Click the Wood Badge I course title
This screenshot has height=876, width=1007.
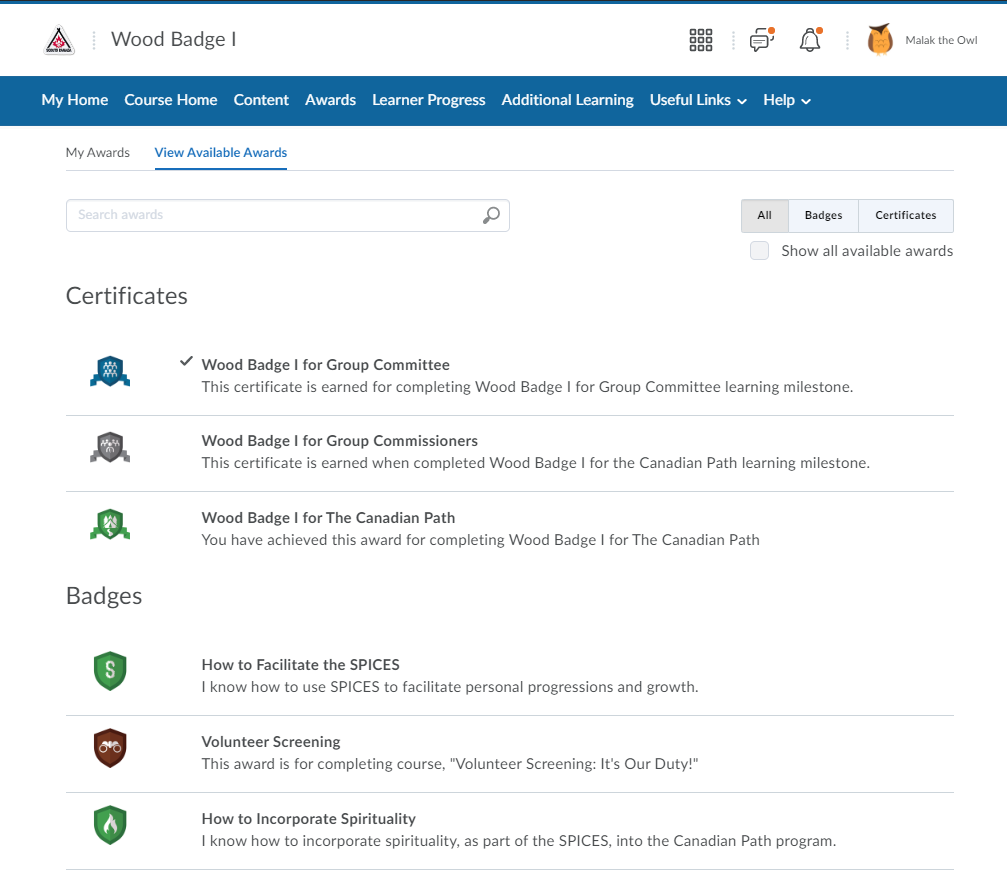coord(174,40)
